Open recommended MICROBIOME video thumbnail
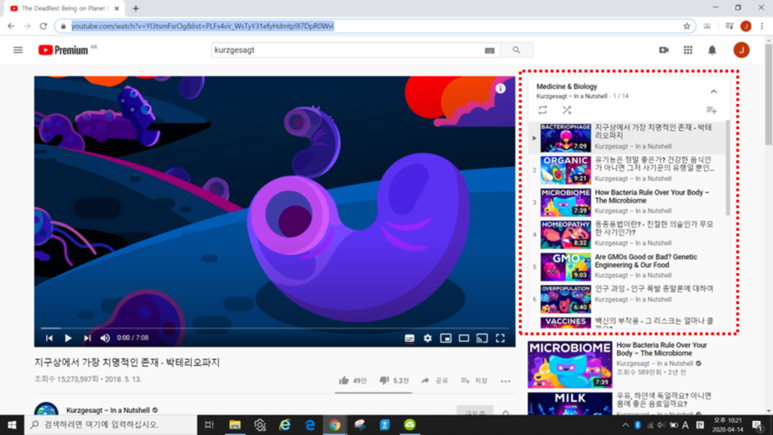Screen dimensions: 773x435 pos(570,364)
